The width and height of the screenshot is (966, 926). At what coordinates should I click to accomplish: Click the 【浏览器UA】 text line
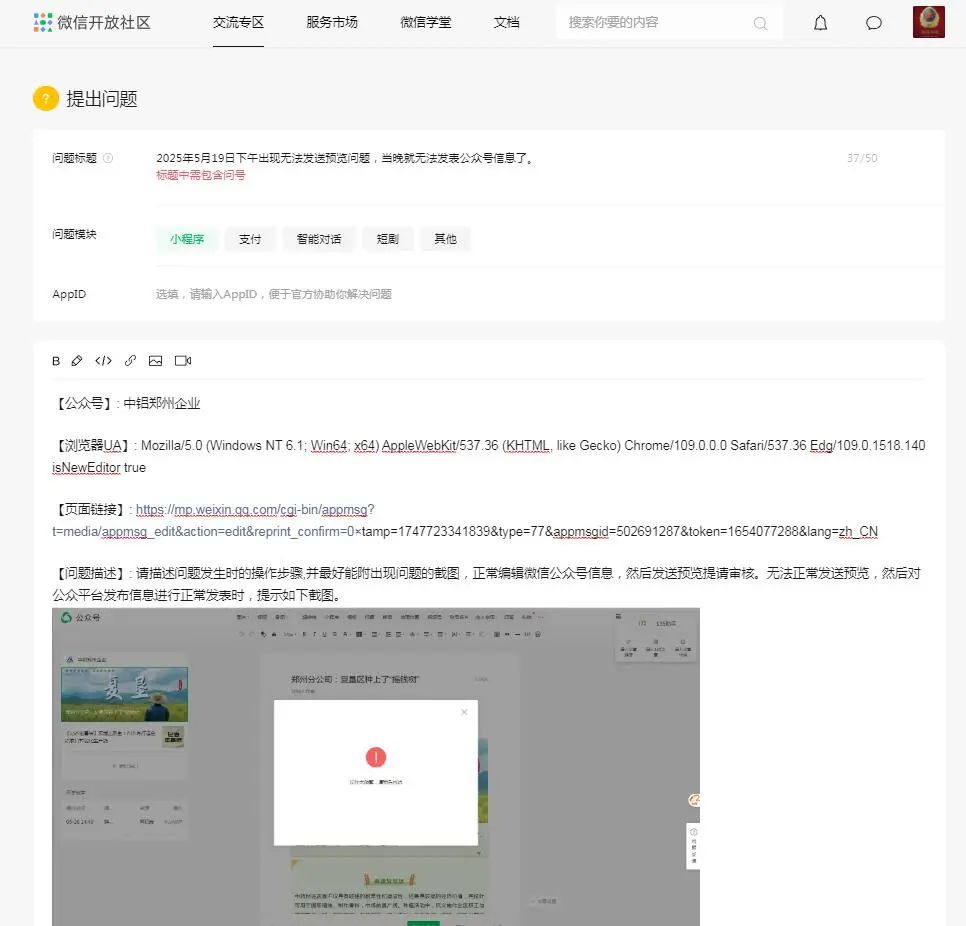(489, 457)
